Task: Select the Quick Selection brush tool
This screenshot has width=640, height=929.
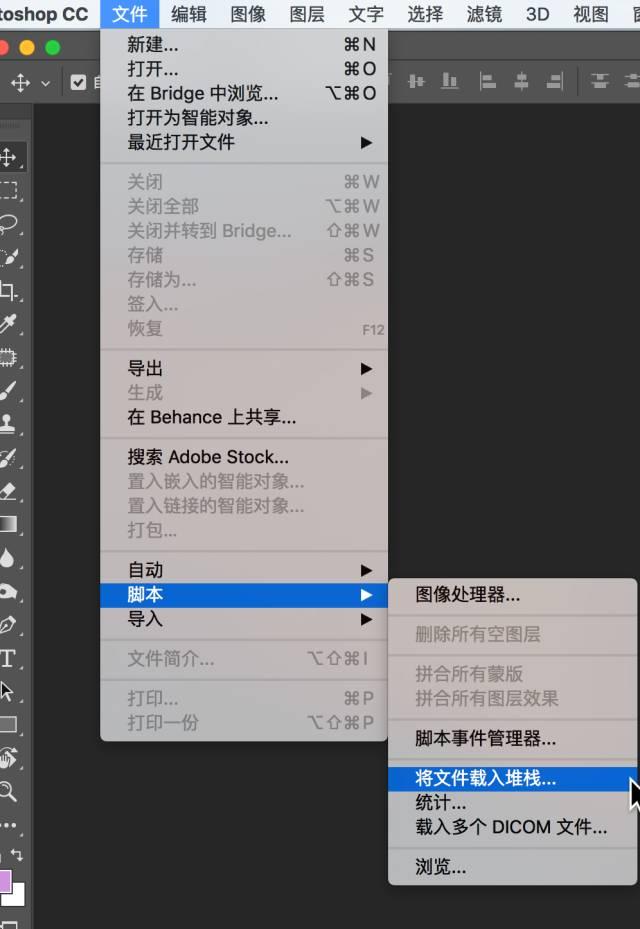Action: 8,257
